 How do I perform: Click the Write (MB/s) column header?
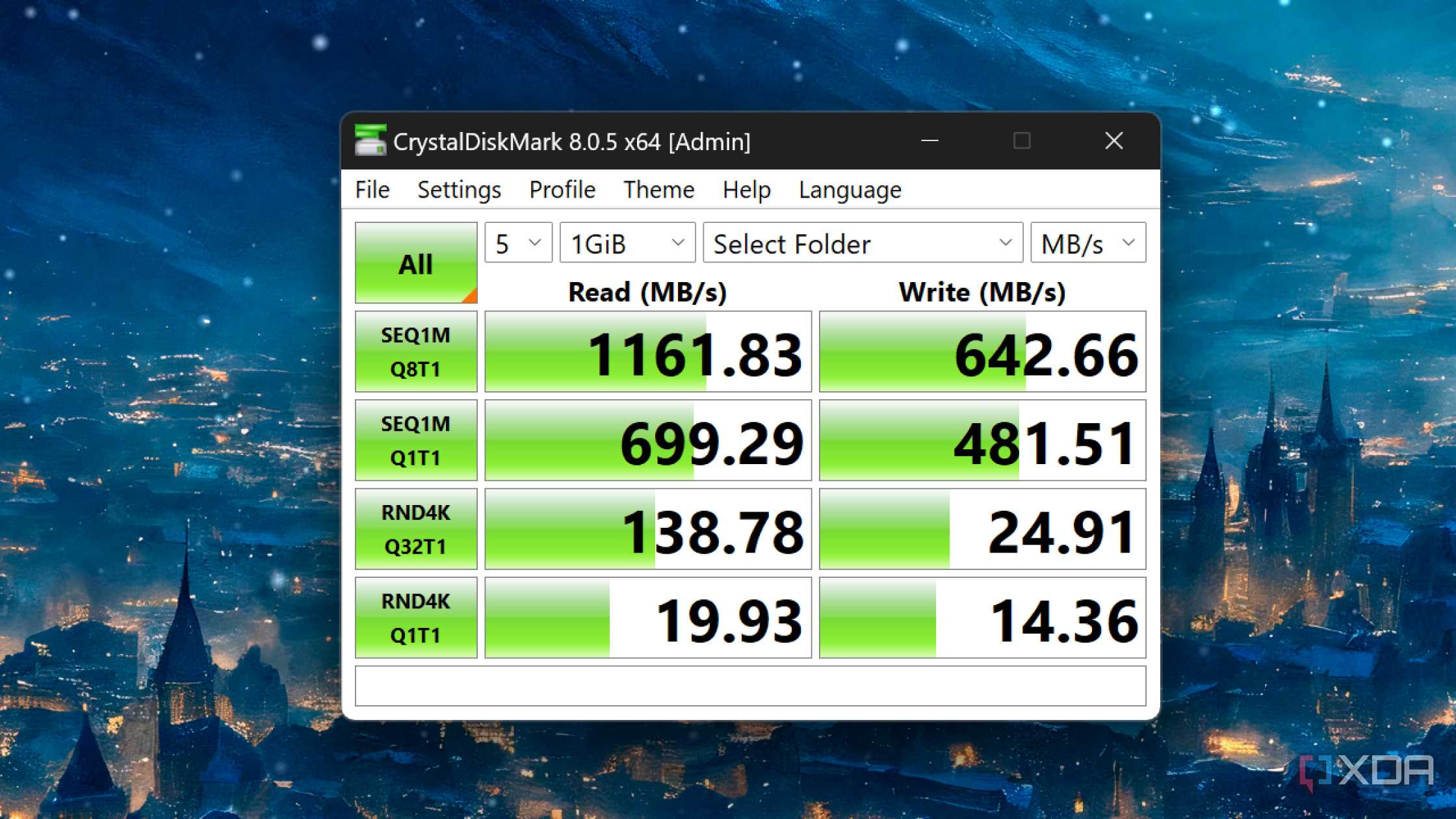pyautogui.click(x=982, y=292)
